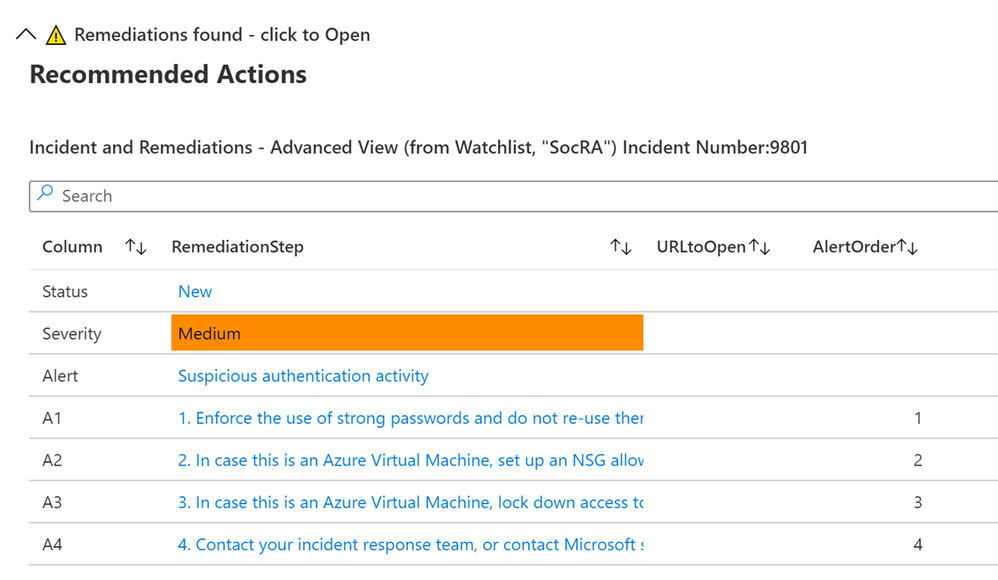This screenshot has height=580, width=998.
Task: Sort by AlertOrder arrows icon
Action: [x=907, y=247]
